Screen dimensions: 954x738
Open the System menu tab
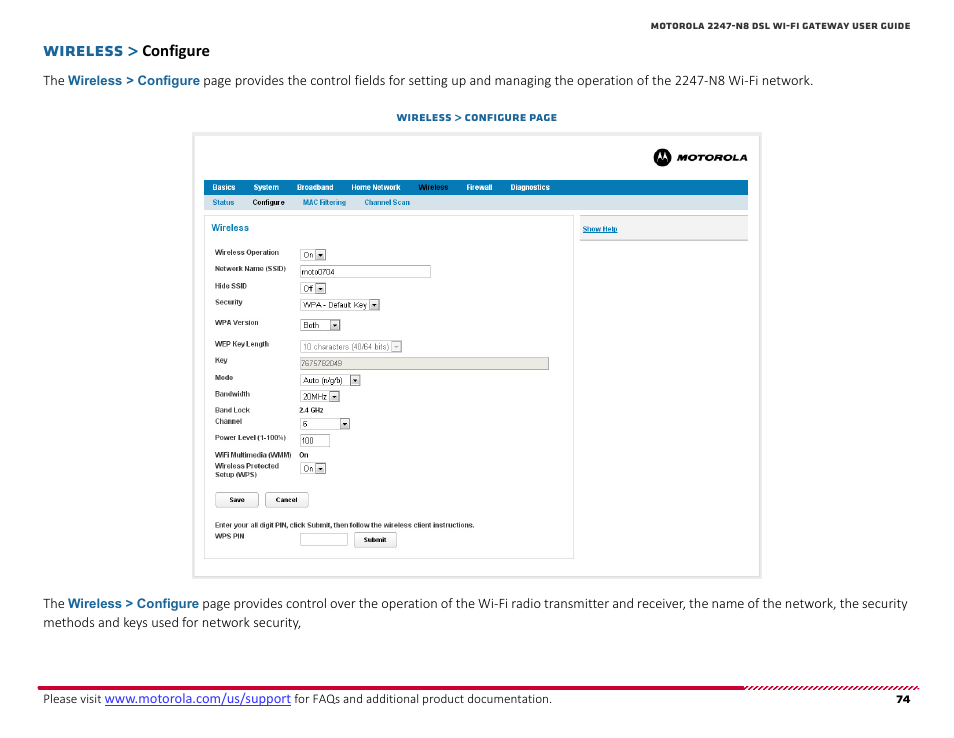click(266, 187)
